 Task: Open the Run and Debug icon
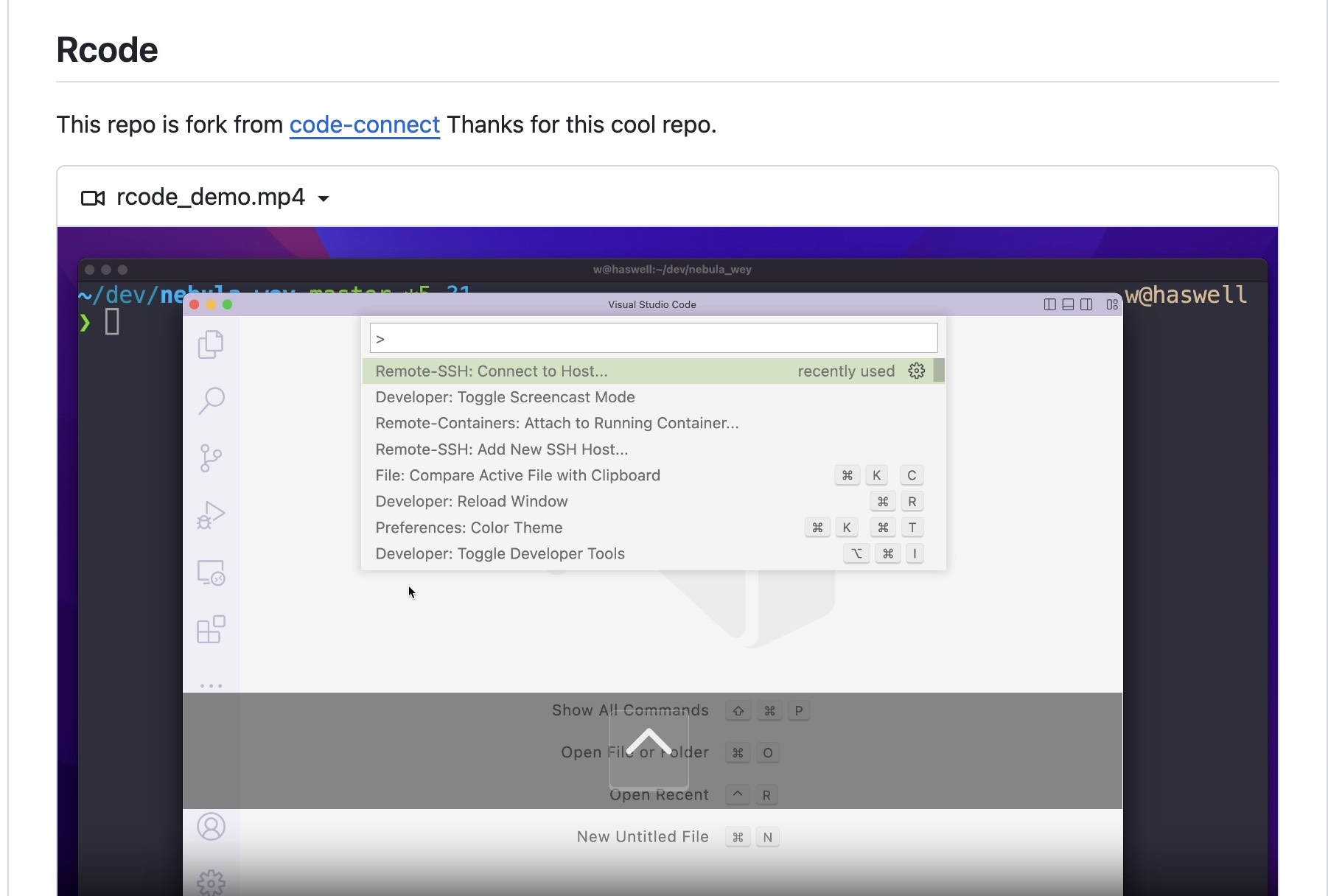pyautogui.click(x=211, y=515)
